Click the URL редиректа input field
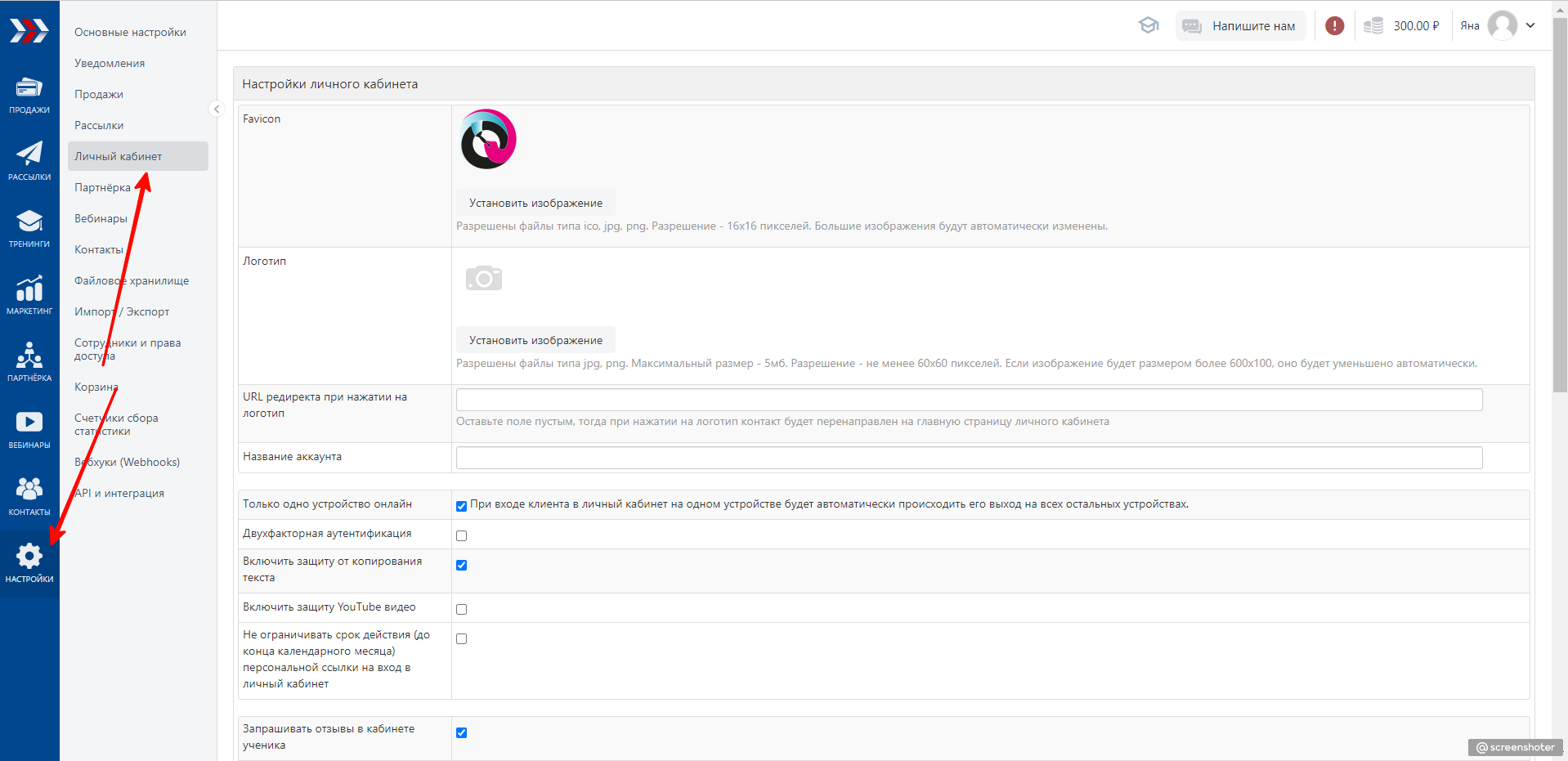The image size is (1568, 761). pos(969,400)
